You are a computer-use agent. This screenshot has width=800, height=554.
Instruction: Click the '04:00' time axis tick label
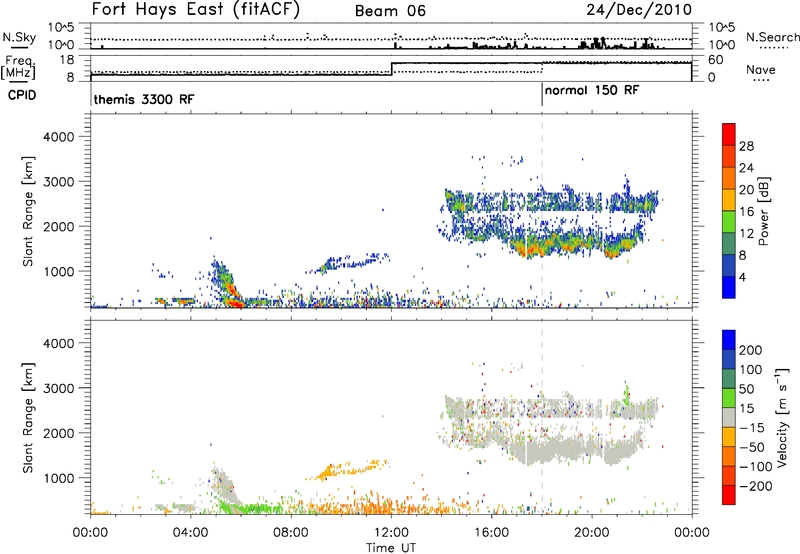click(191, 533)
